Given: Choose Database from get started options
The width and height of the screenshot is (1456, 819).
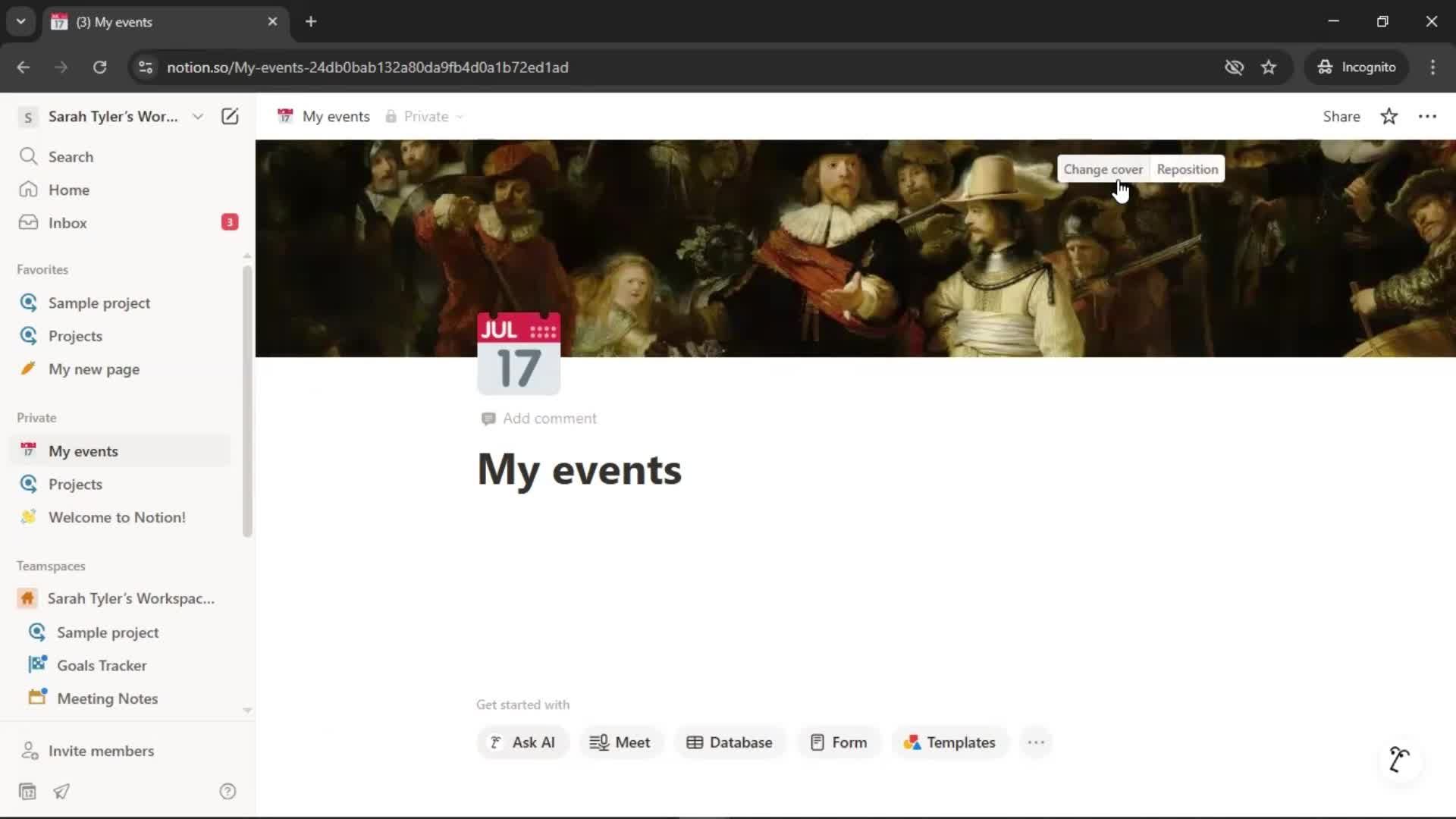Looking at the screenshot, I should point(730,742).
